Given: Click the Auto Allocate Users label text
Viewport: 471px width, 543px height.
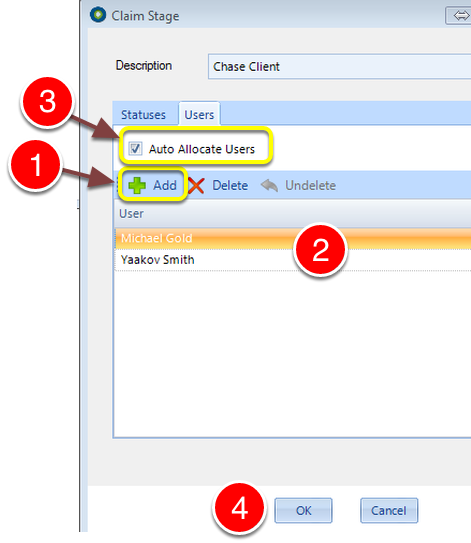Looking at the screenshot, I should pos(202,149).
